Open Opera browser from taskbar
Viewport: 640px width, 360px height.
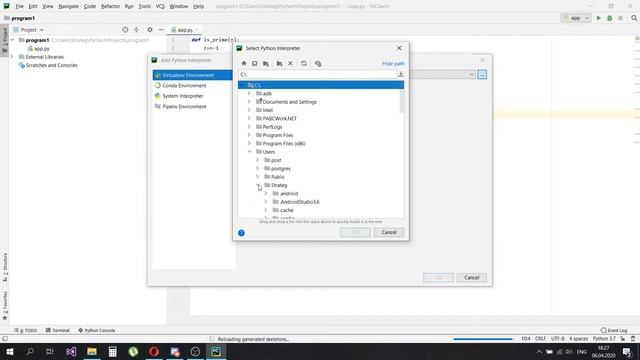(x=154, y=351)
